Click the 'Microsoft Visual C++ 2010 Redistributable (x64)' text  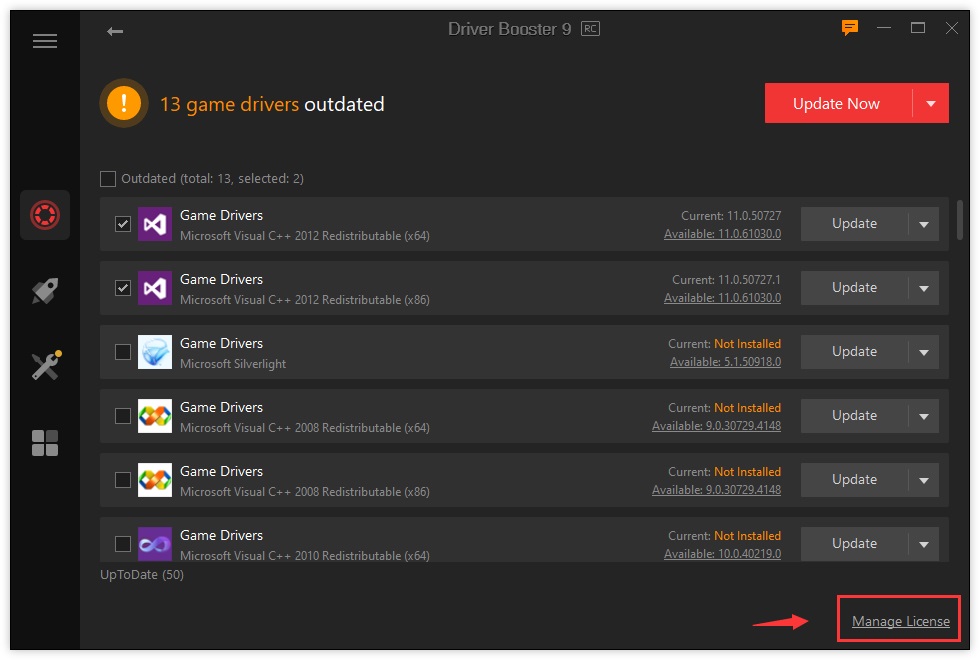tap(305, 555)
